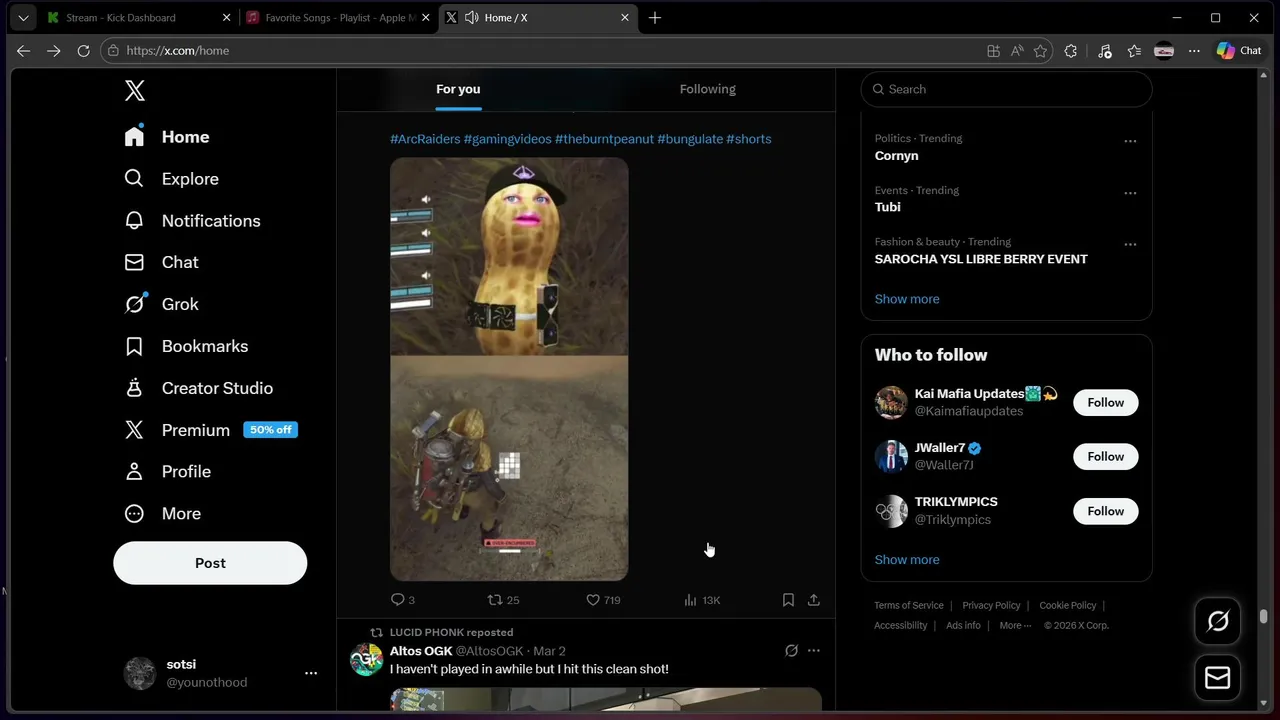Click the Altos OGK author name
1280x720 pixels.
coord(421,651)
